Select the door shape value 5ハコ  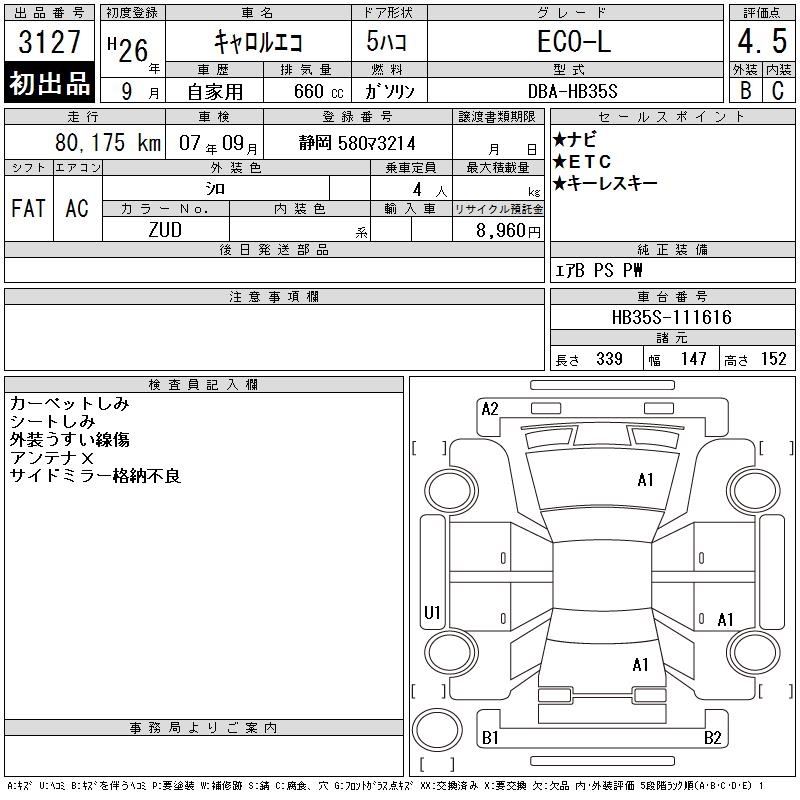click(386, 41)
